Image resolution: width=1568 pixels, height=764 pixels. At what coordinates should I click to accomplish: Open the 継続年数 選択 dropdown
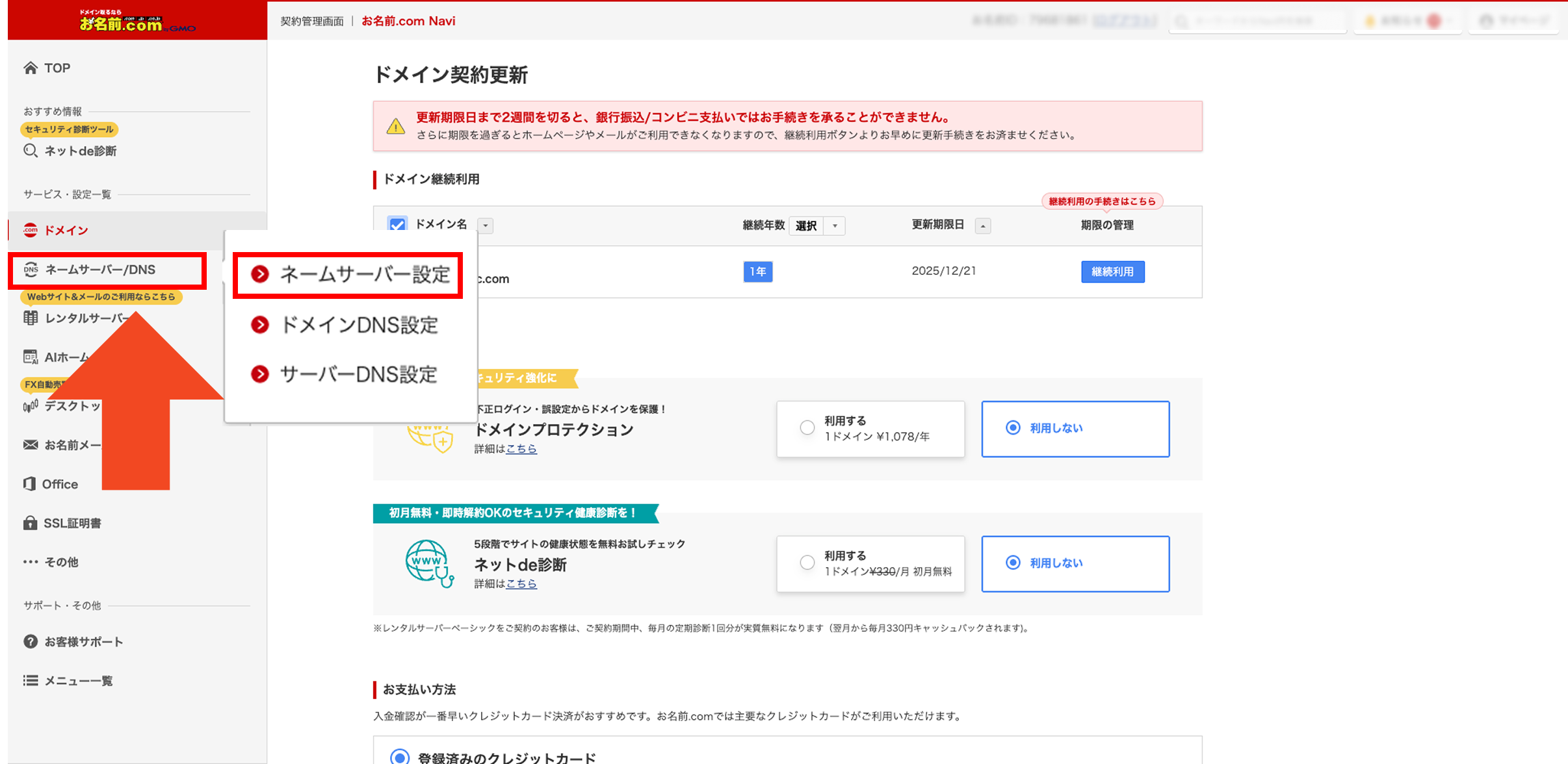pos(817,226)
